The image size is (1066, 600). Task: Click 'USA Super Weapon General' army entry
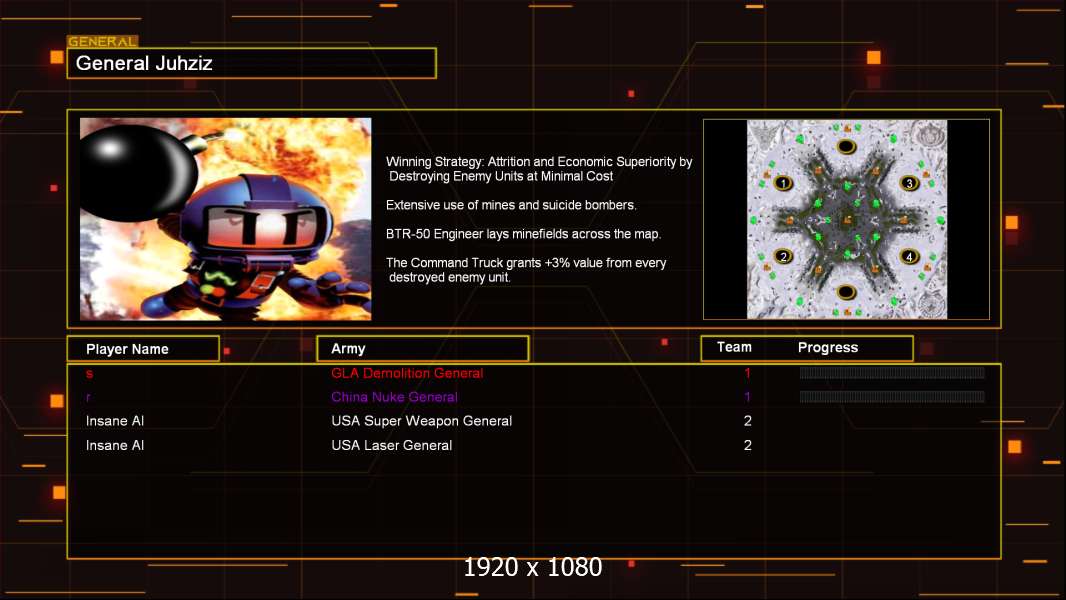422,421
